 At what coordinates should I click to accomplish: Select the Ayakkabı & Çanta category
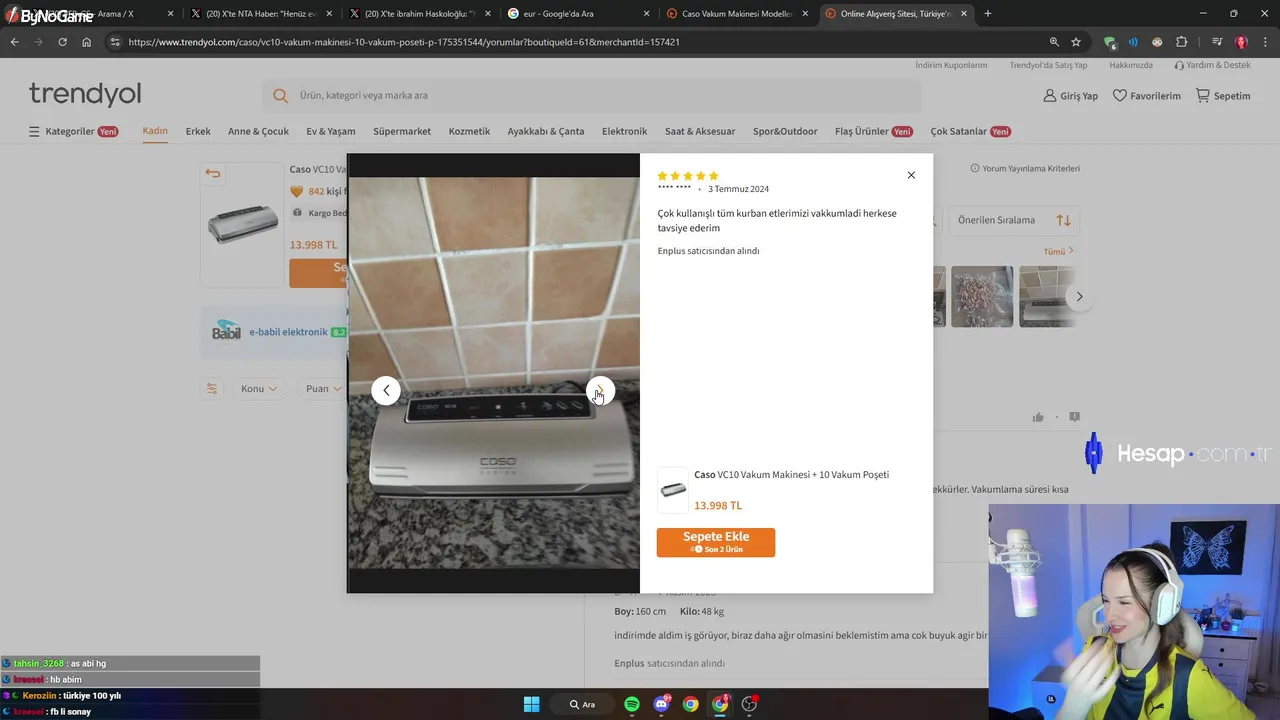(x=546, y=131)
